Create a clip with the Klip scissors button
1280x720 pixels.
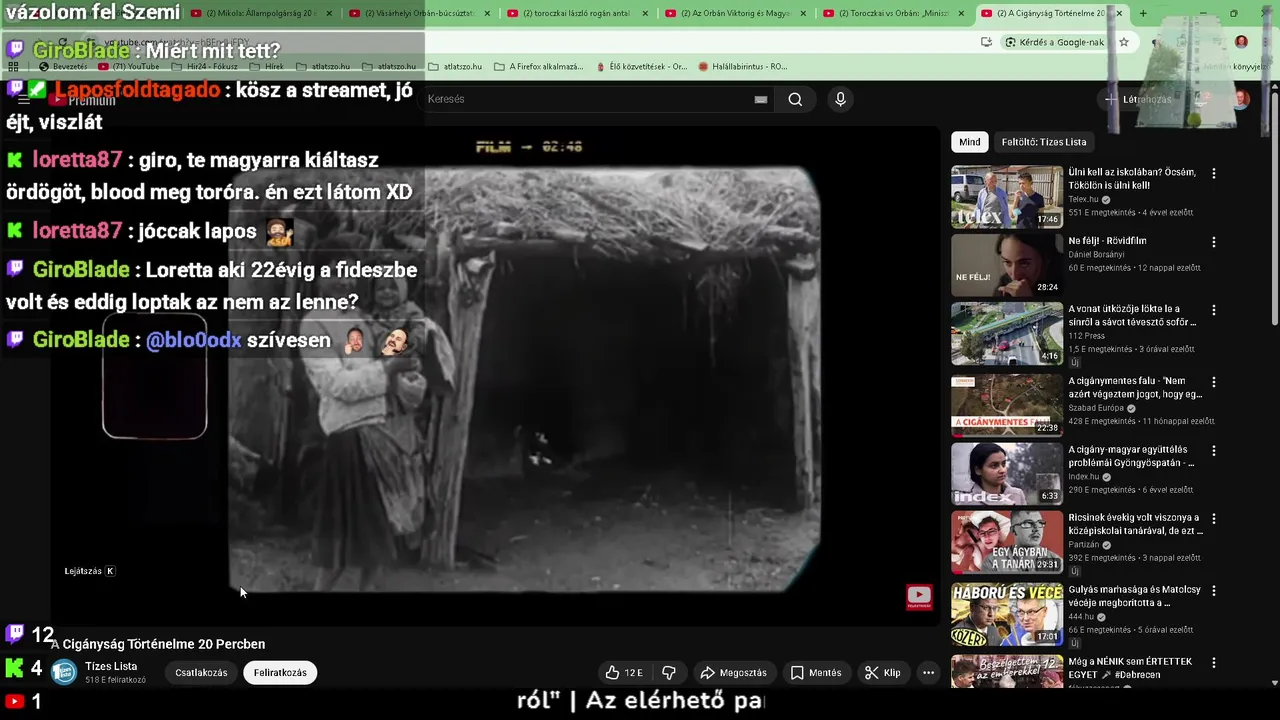(883, 673)
